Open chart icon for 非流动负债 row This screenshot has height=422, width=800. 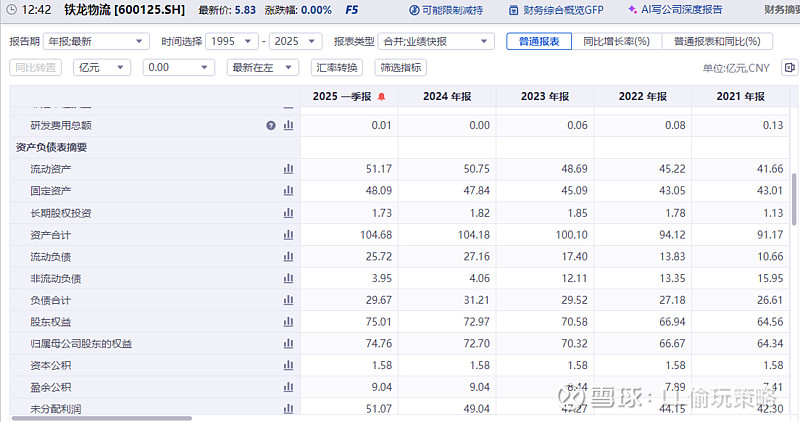[x=288, y=279]
